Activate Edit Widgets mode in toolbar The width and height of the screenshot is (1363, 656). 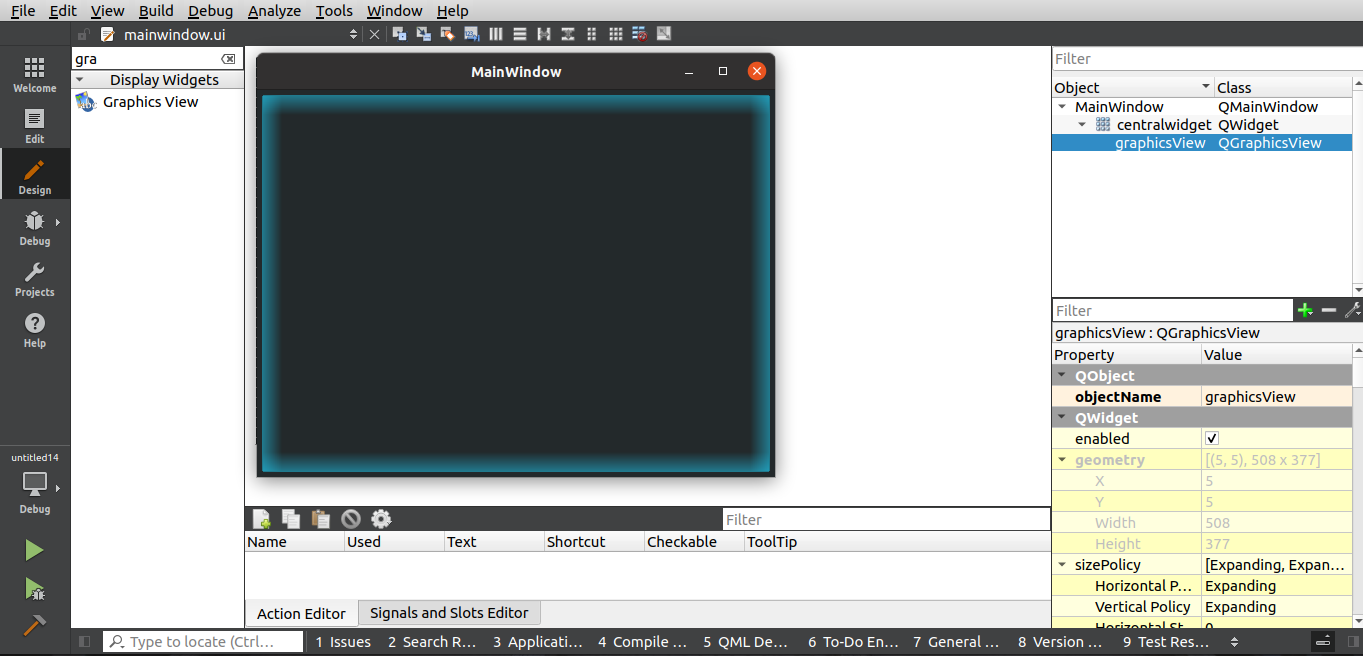(400, 34)
